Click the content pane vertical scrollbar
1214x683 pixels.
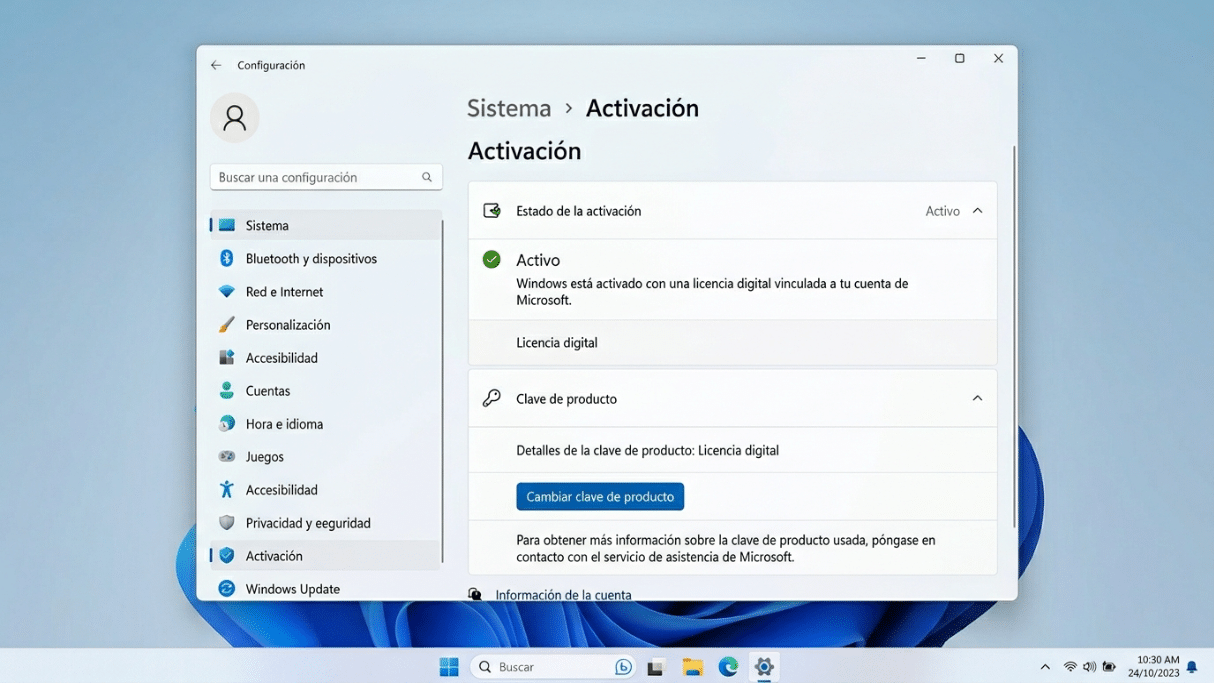(1014, 337)
